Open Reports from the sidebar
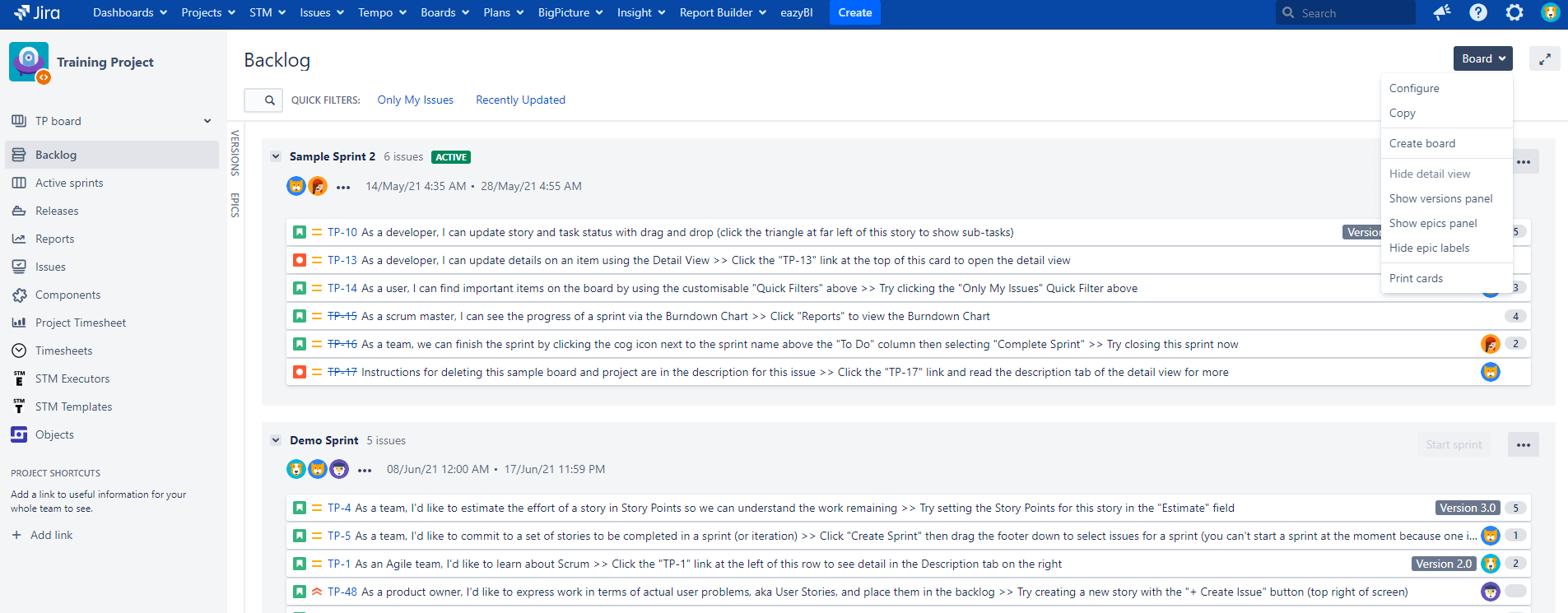1568x613 pixels. pyautogui.click(x=54, y=239)
